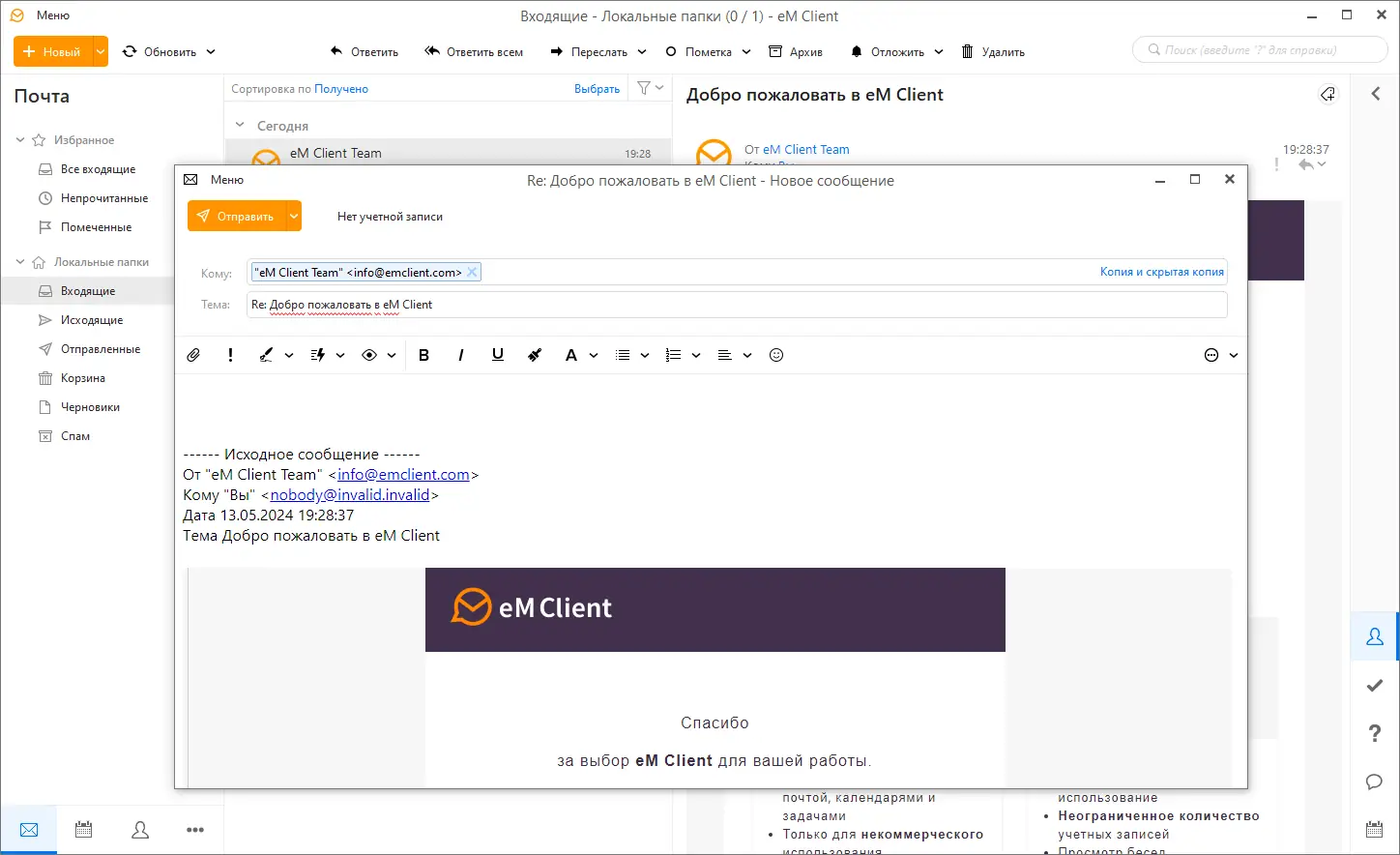The image size is (1400, 855).
Task: Collapse the Сегодня message group
Action: pos(240,125)
